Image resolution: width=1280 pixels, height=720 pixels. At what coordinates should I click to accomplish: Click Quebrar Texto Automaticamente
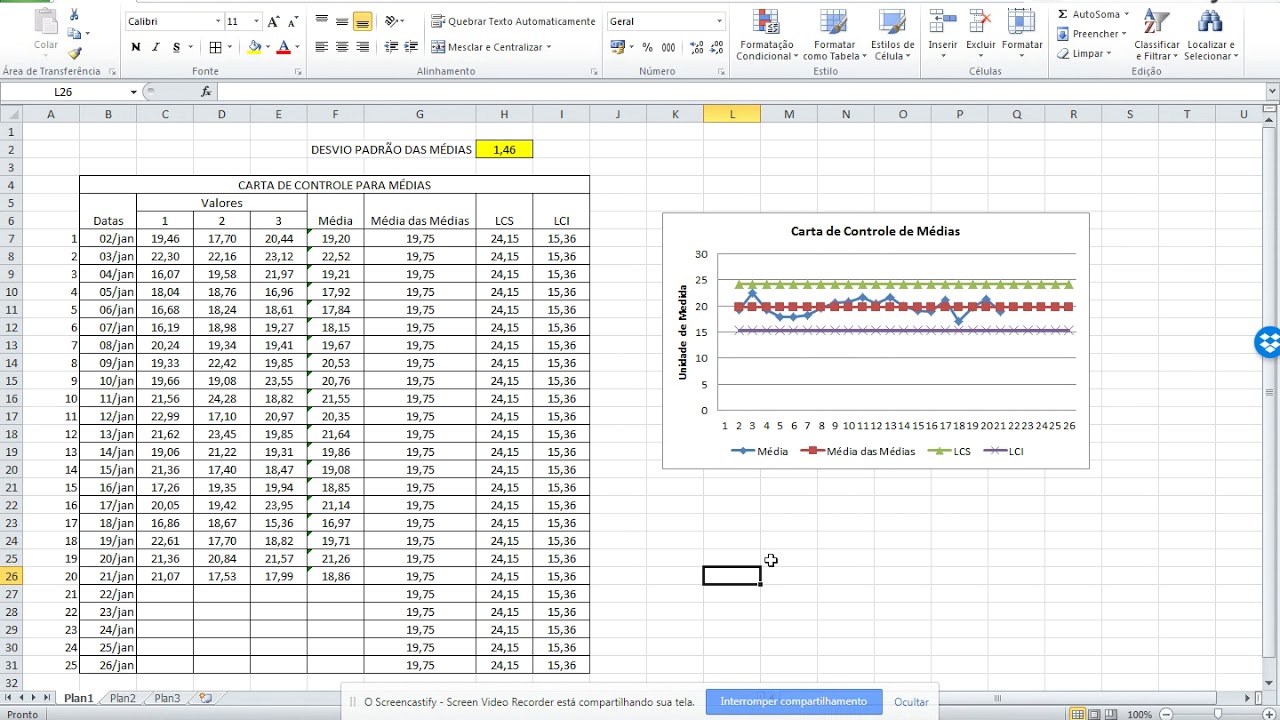(513, 21)
